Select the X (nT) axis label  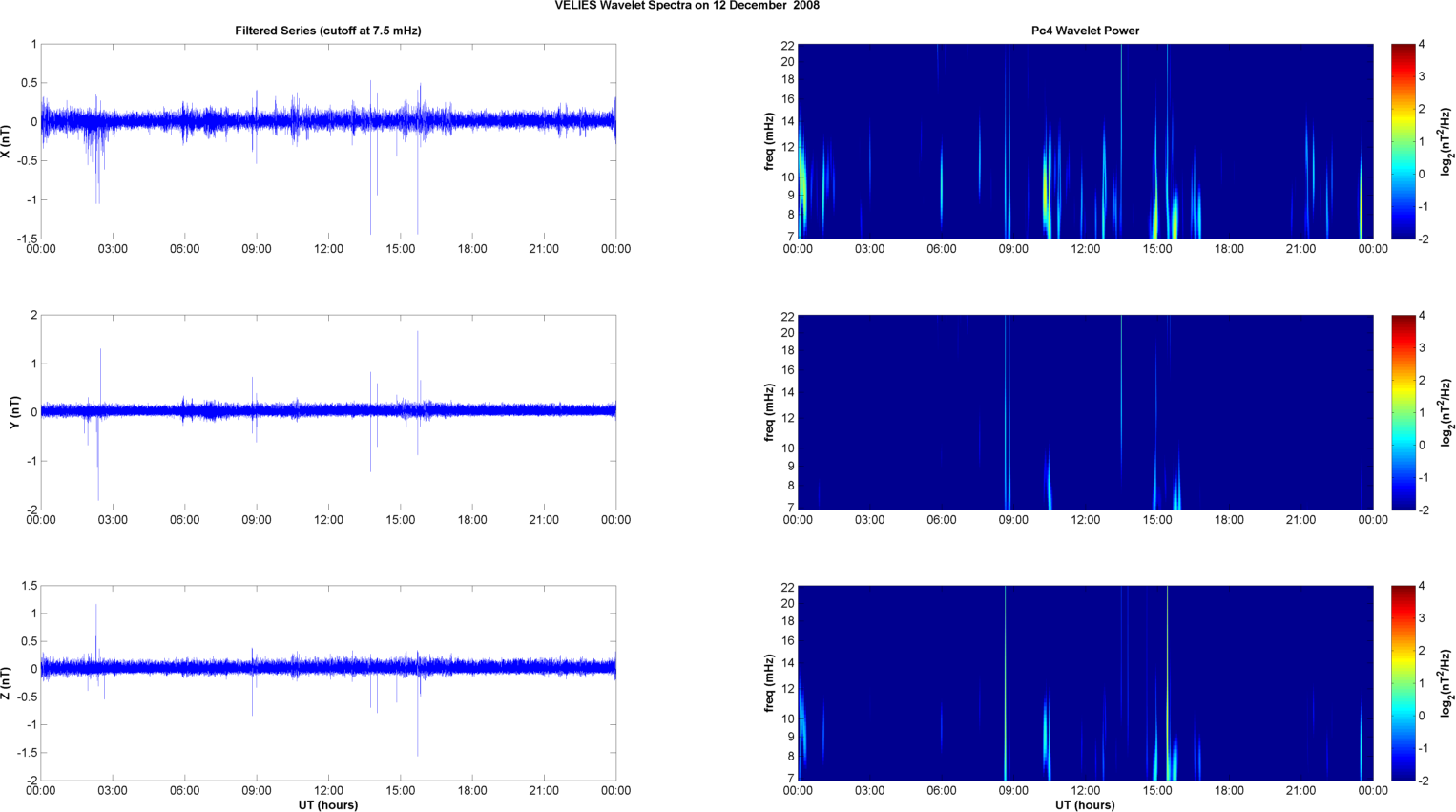7,141
